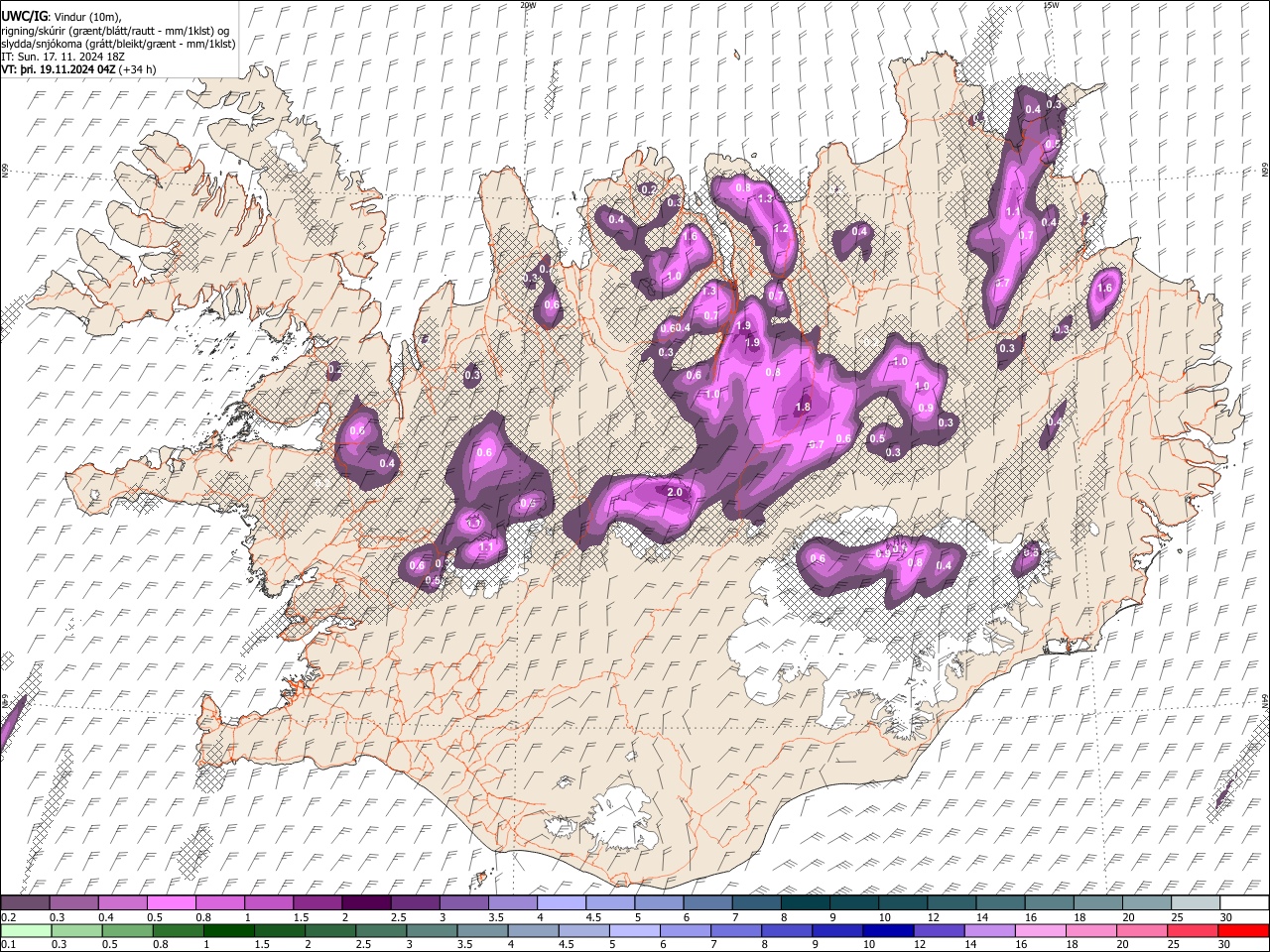Click the darkest green swatch between 1 and 1.5
This screenshot has width=1270, height=952.
[228, 931]
